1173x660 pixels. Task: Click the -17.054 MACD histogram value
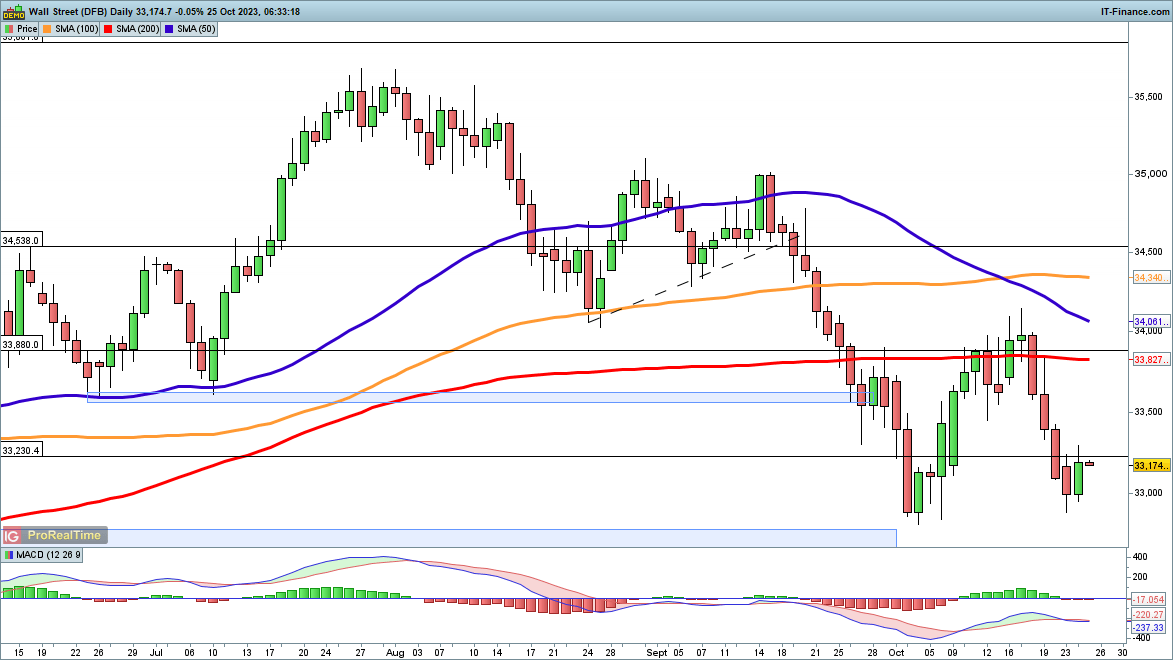point(1149,600)
